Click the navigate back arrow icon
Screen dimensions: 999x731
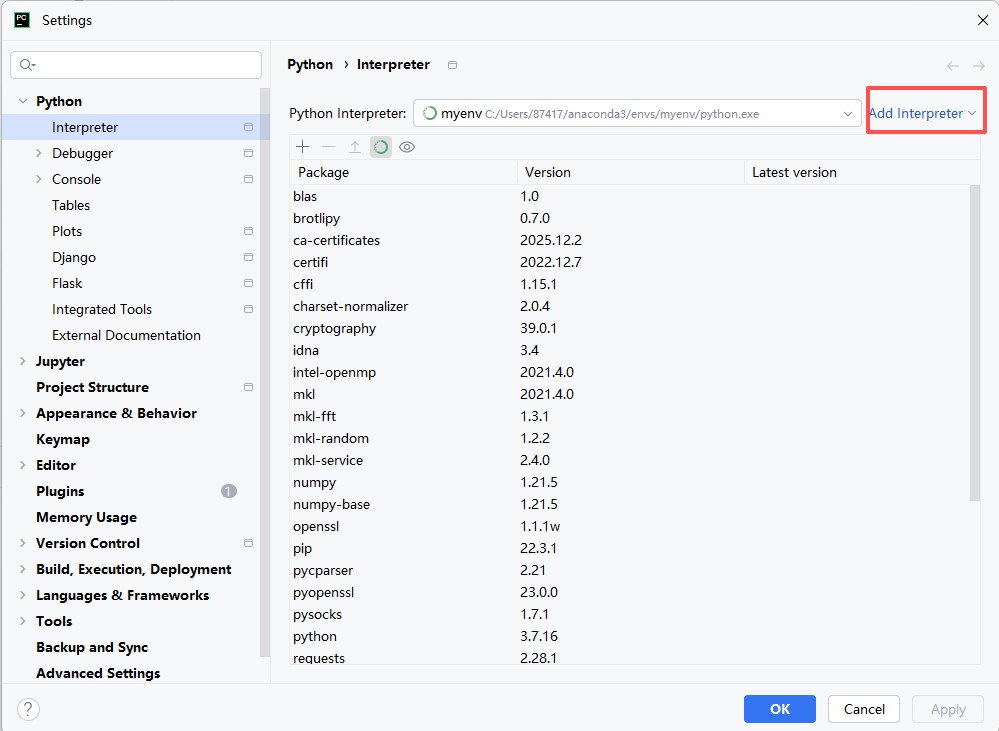point(953,66)
